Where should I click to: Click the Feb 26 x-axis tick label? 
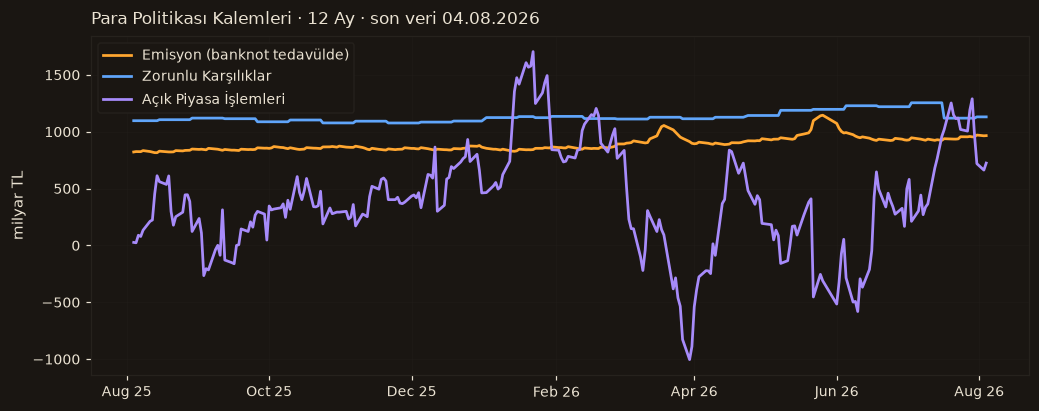(556, 392)
